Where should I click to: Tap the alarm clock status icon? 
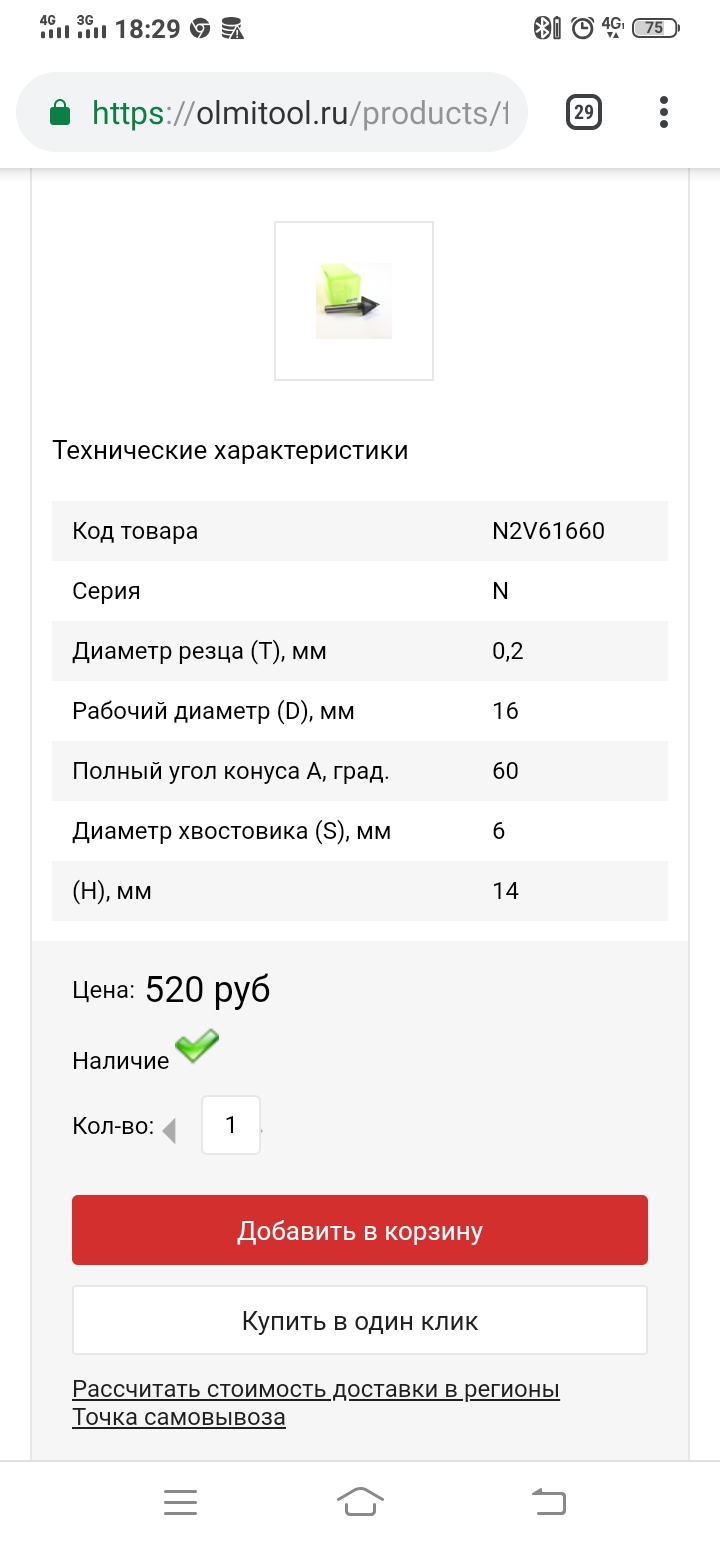582,28
